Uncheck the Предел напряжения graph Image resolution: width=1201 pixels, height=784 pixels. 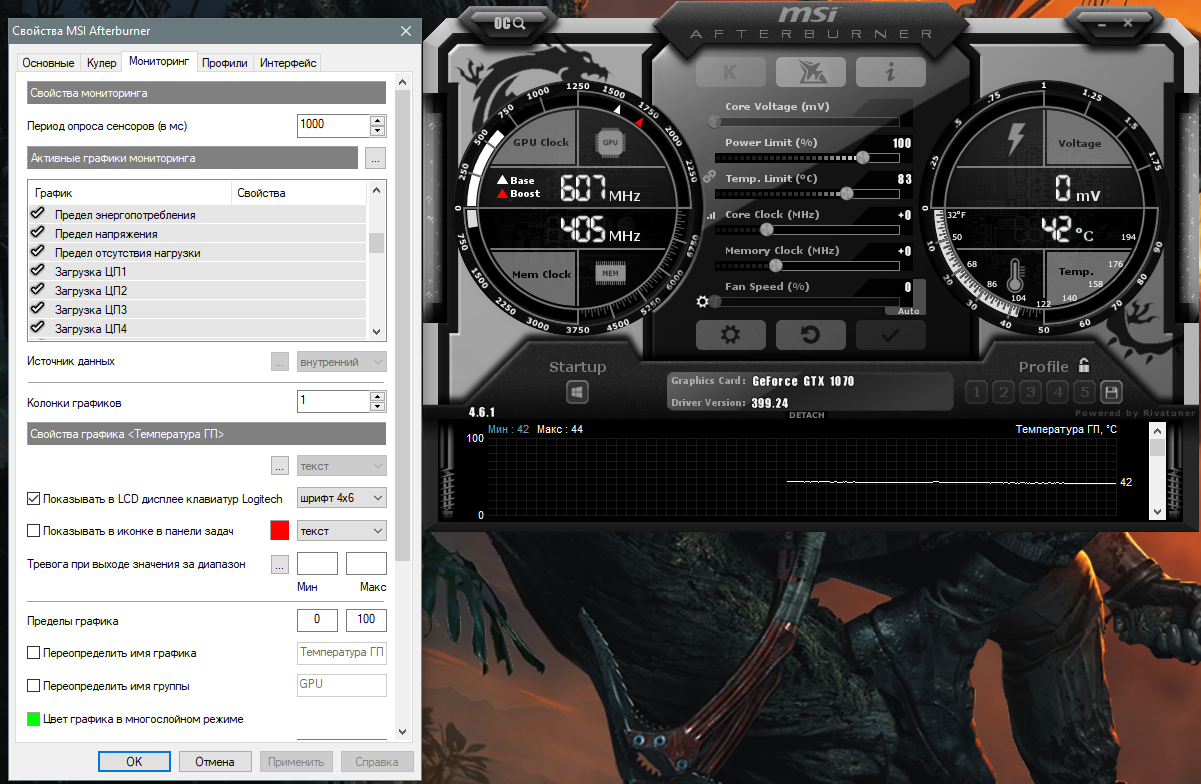tap(38, 233)
